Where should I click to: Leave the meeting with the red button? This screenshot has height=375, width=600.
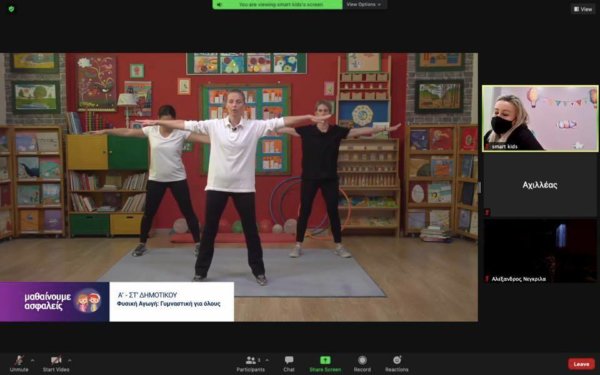click(581, 364)
